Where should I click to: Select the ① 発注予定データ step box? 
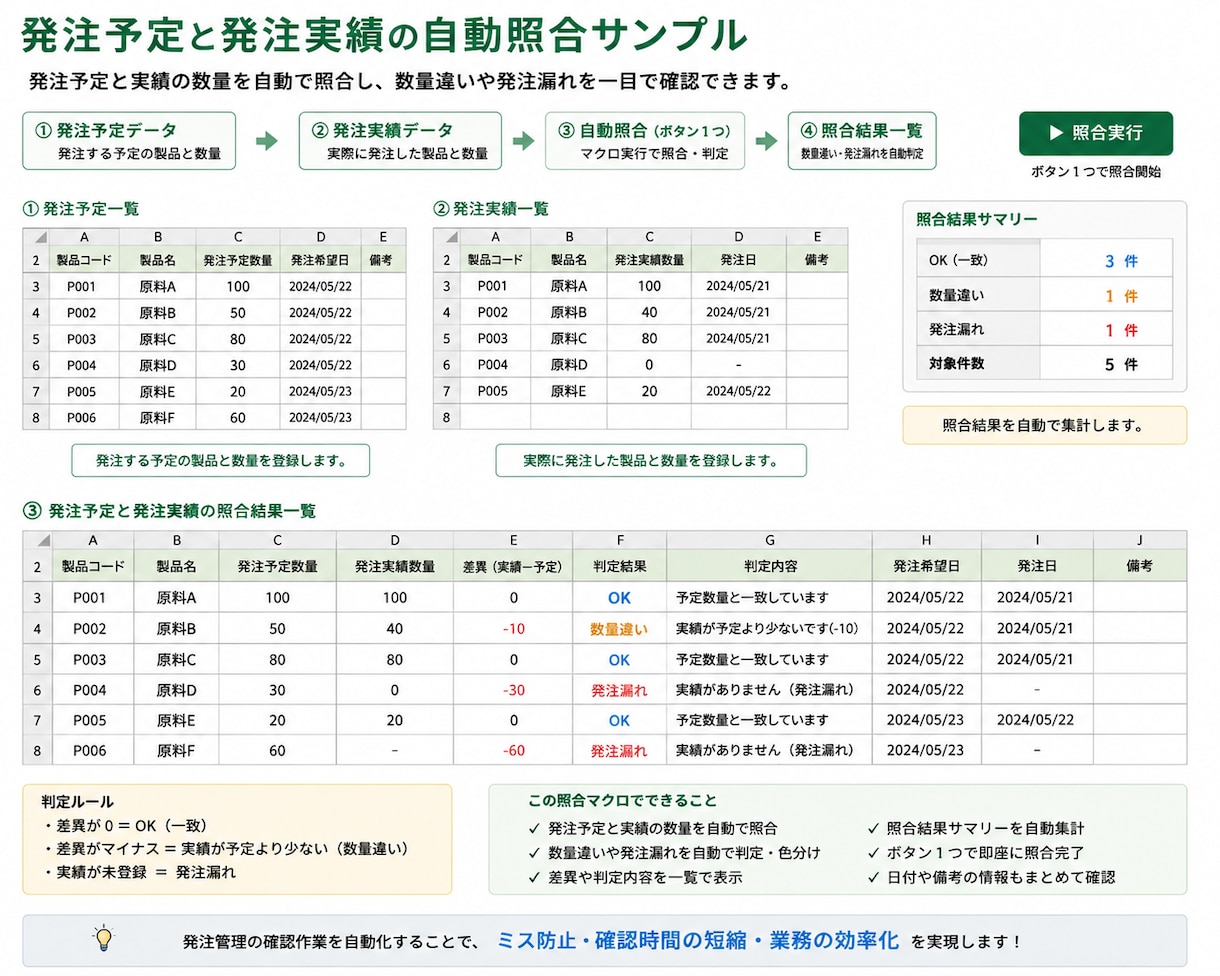[x=129, y=140]
